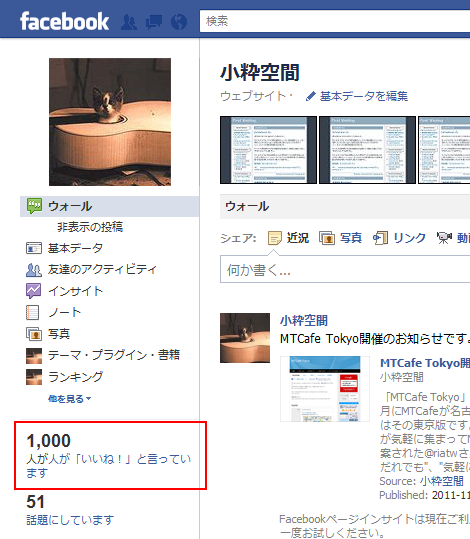Focus the 検索 search box
Image resolution: width=470 pixels, height=539 pixels.
coord(335,21)
